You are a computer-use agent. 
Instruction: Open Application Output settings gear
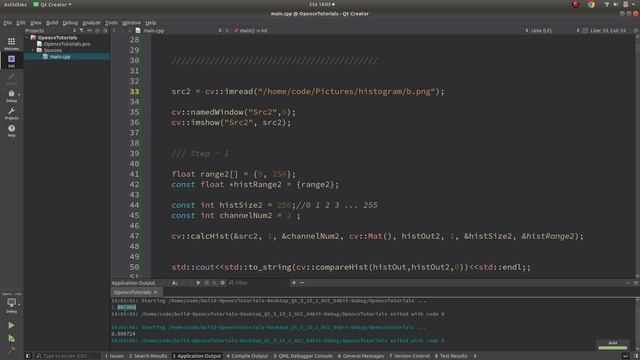click(x=222, y=282)
